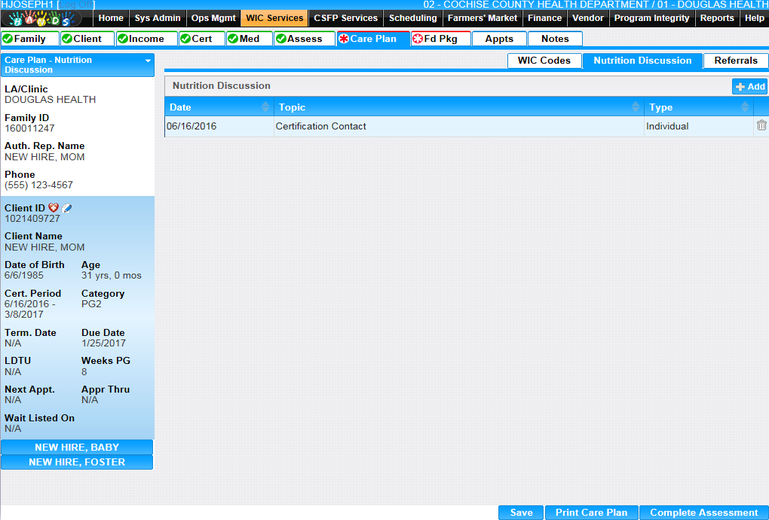Expand the NEW HIRE, BABY client panel
The image size is (769, 520).
pos(77,448)
